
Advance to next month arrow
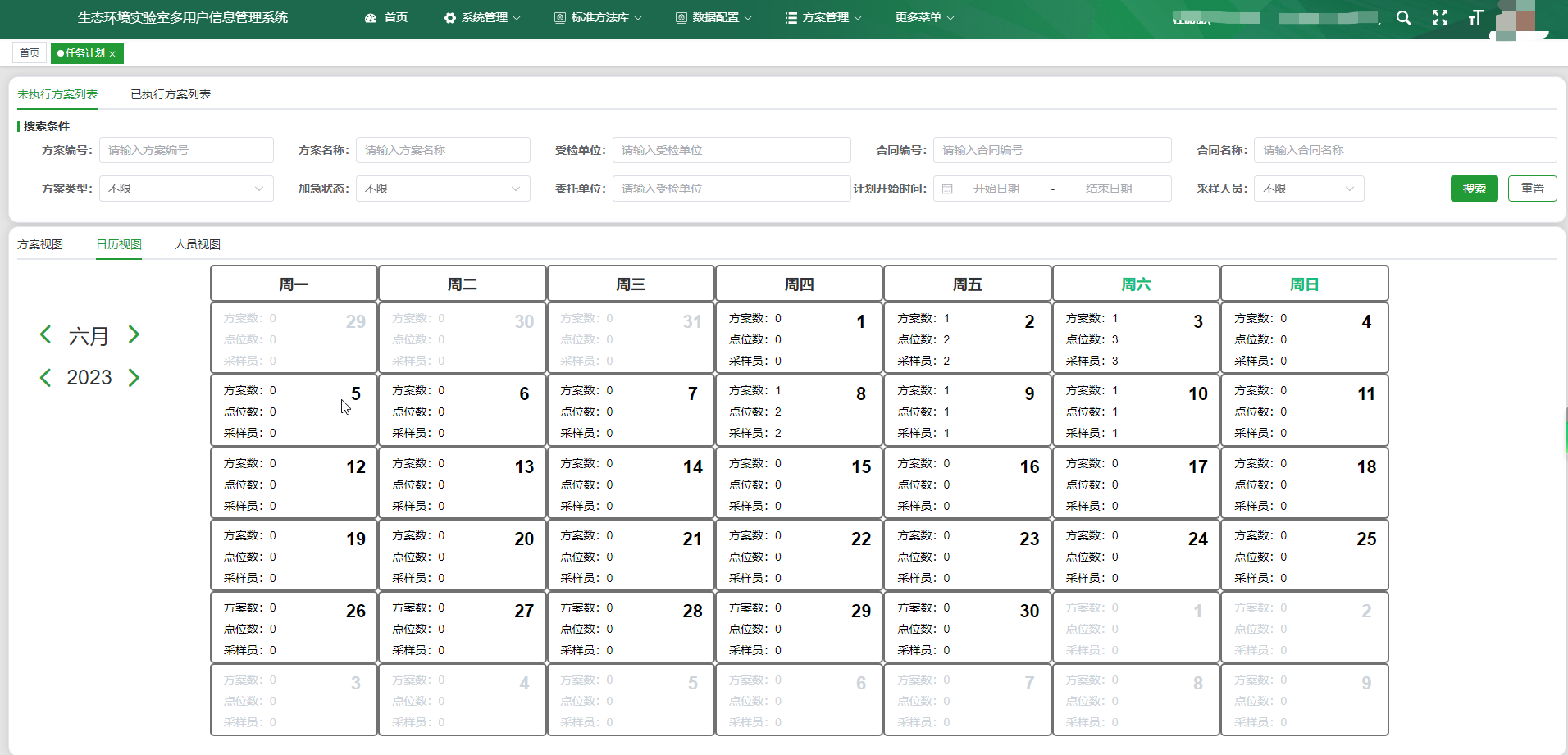(134, 334)
